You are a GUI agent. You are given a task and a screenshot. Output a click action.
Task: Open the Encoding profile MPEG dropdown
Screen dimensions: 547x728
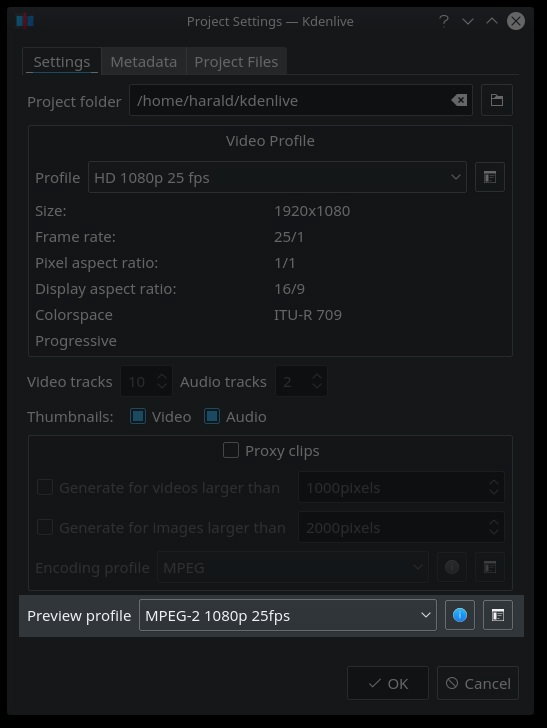[x=293, y=567]
